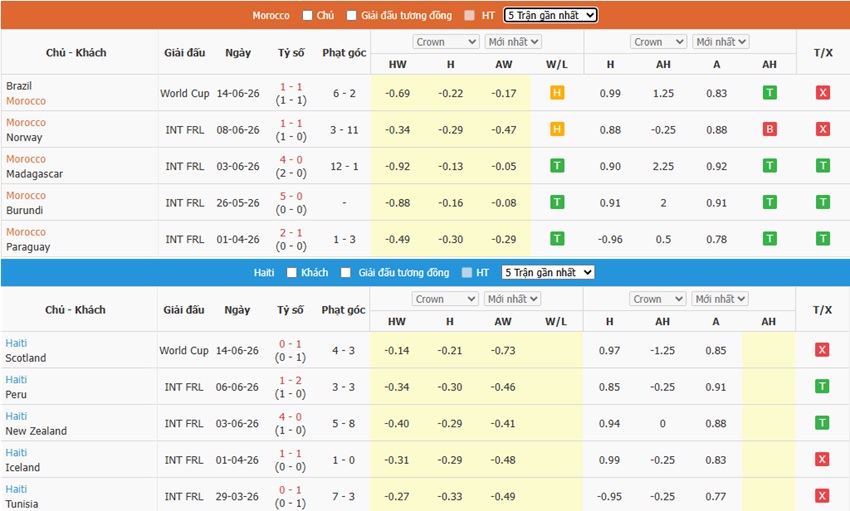Click the W/L 'H' badge in Brazil–Morocco row
The width and height of the screenshot is (850, 511).
click(x=557, y=93)
